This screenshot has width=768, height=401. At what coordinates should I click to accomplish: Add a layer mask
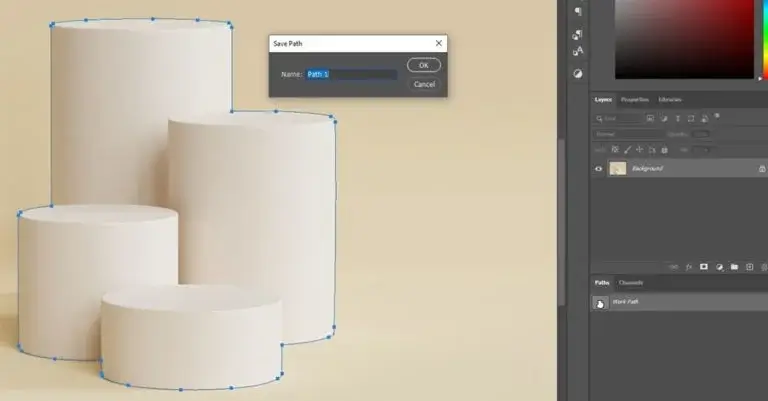[704, 267]
